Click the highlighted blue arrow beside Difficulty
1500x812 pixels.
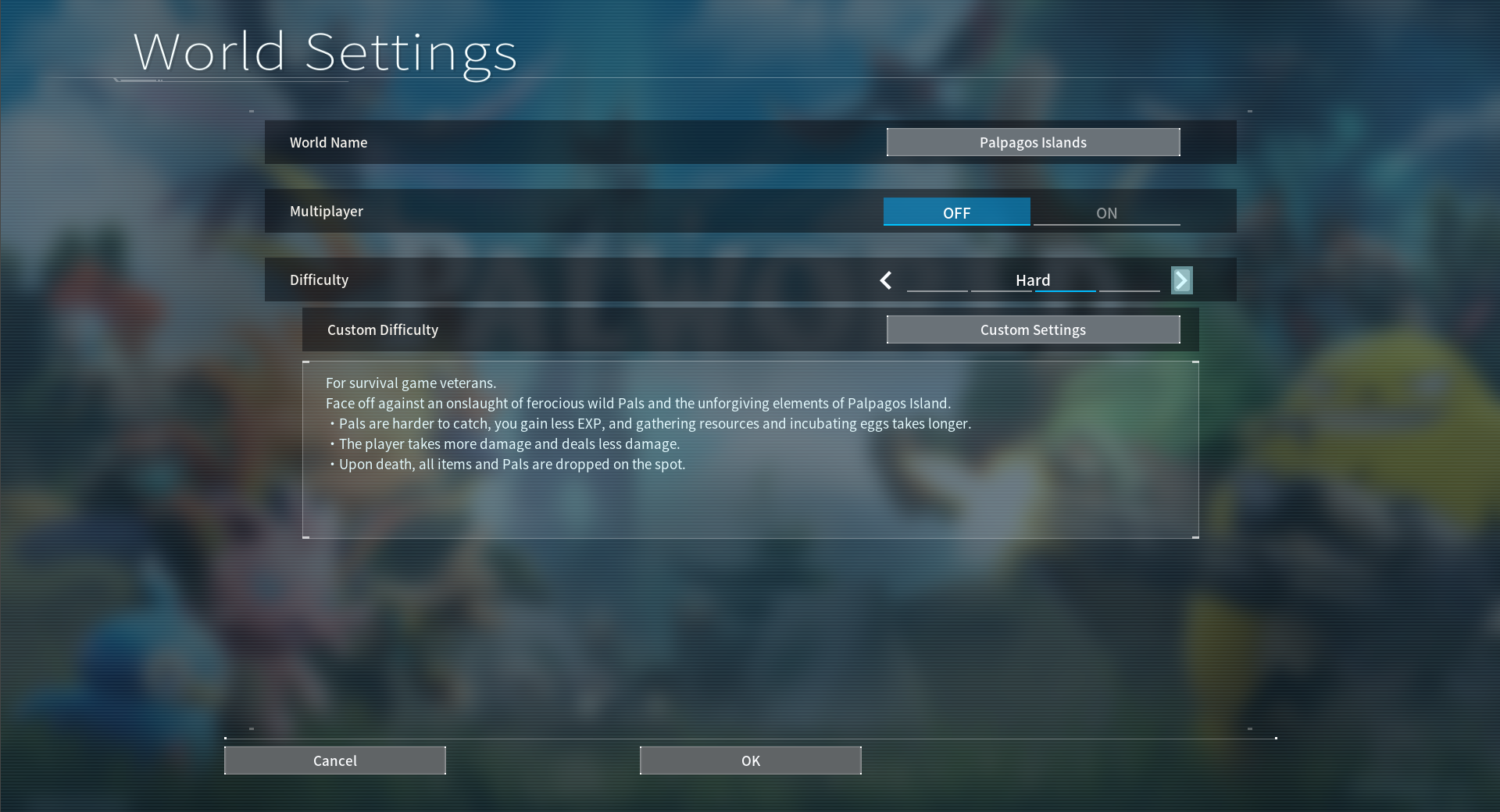(x=1181, y=280)
